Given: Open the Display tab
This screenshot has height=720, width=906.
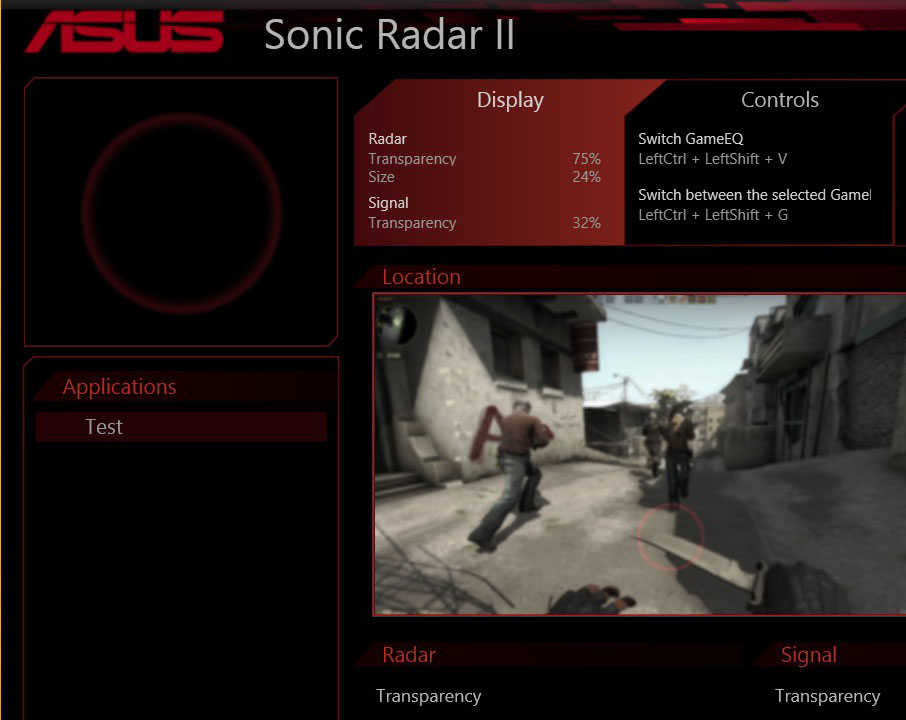Looking at the screenshot, I should pyautogui.click(x=510, y=100).
